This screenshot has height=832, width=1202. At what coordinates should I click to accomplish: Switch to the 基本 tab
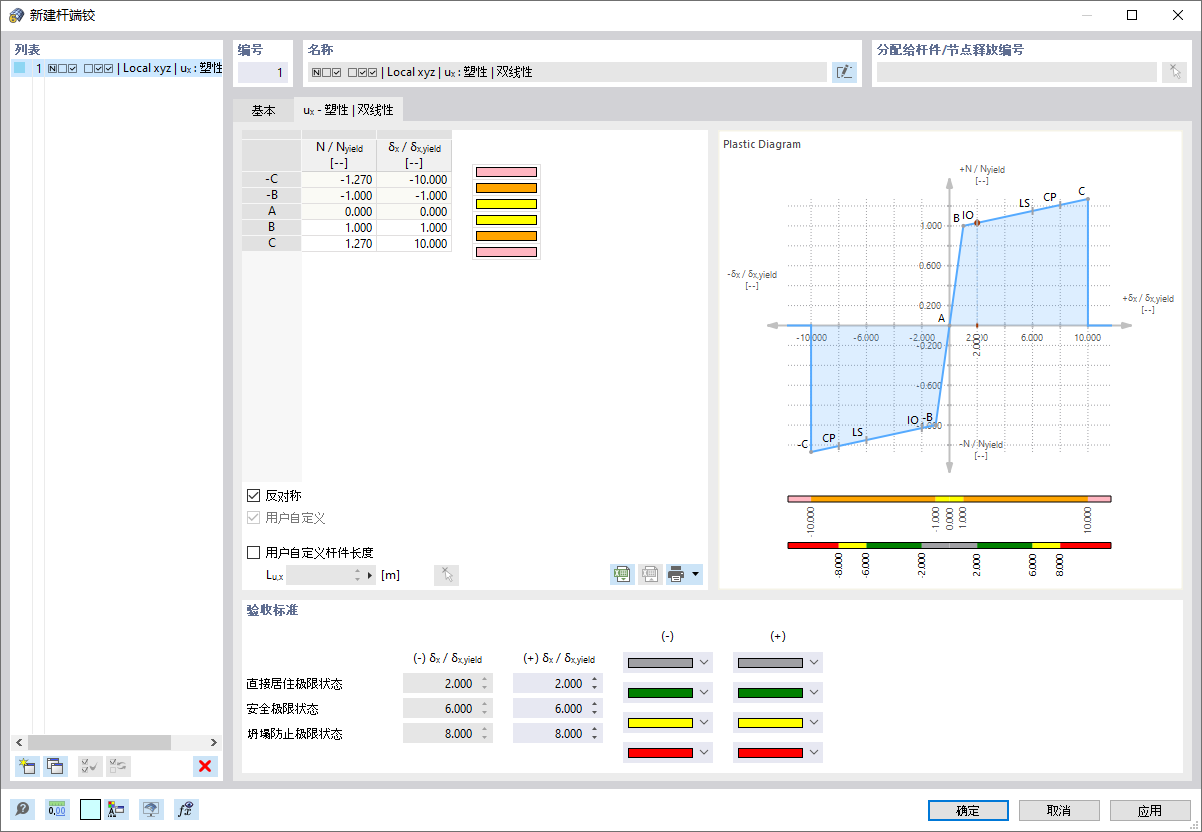263,111
